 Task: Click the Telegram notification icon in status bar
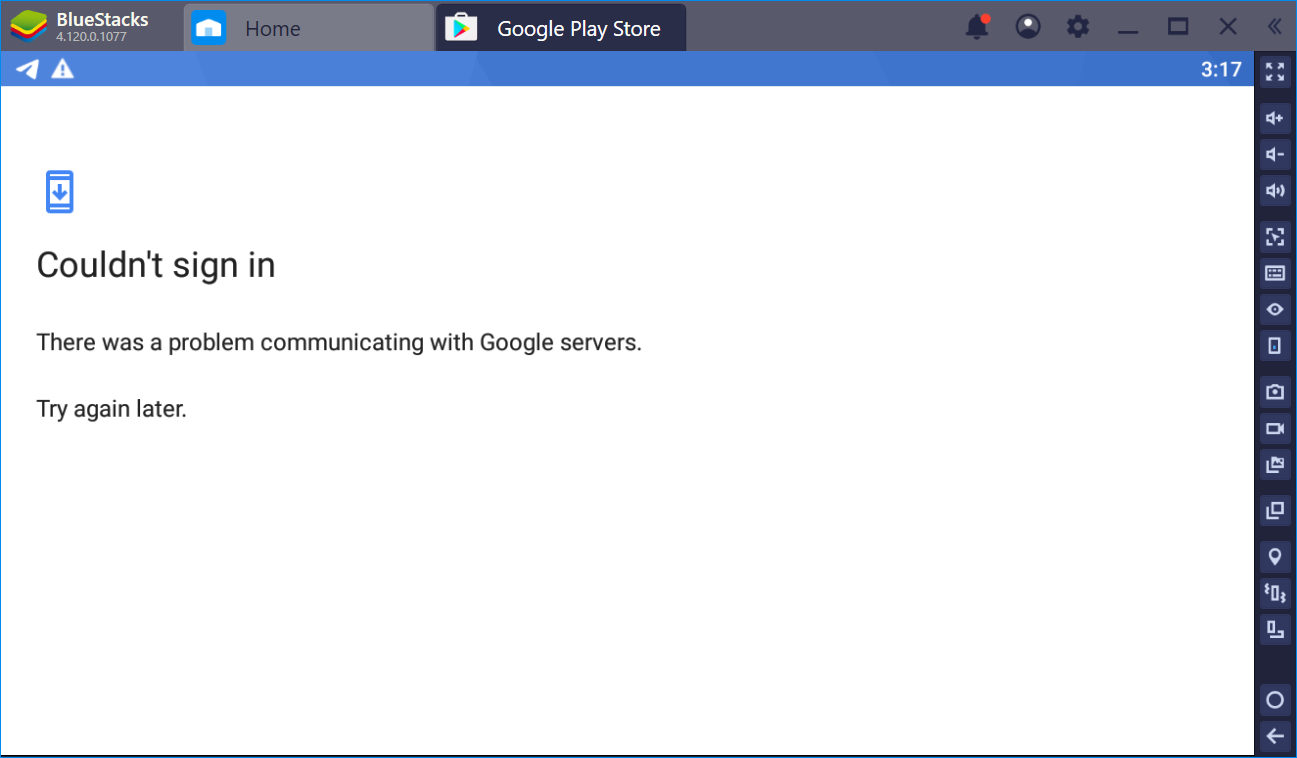point(28,69)
